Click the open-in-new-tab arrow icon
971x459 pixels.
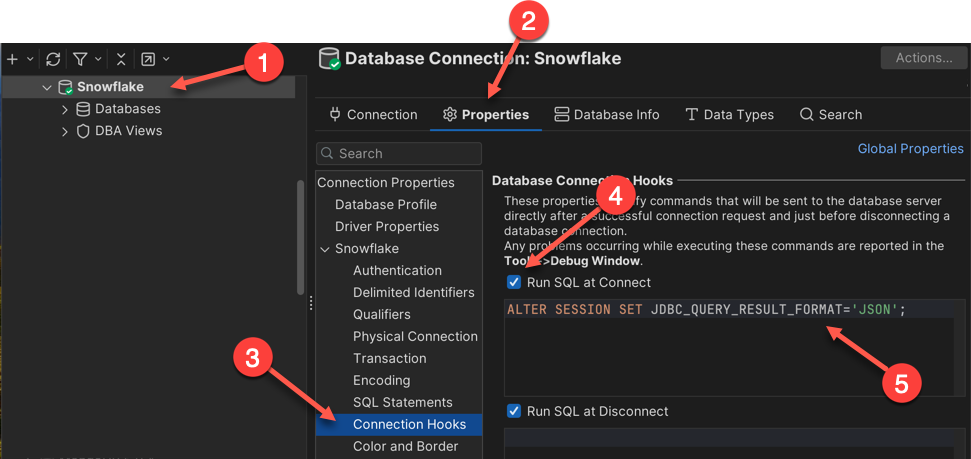[148, 59]
